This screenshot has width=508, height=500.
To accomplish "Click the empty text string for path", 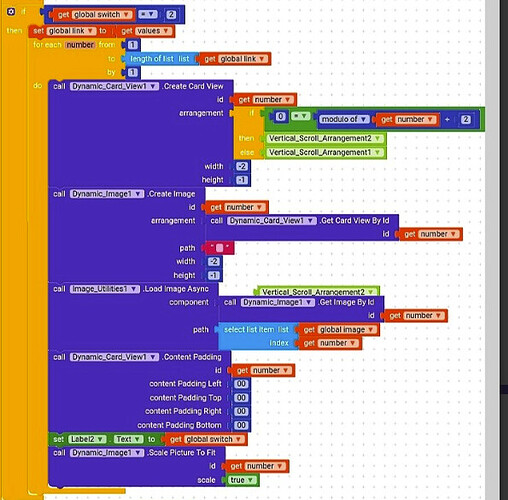I will point(220,248).
